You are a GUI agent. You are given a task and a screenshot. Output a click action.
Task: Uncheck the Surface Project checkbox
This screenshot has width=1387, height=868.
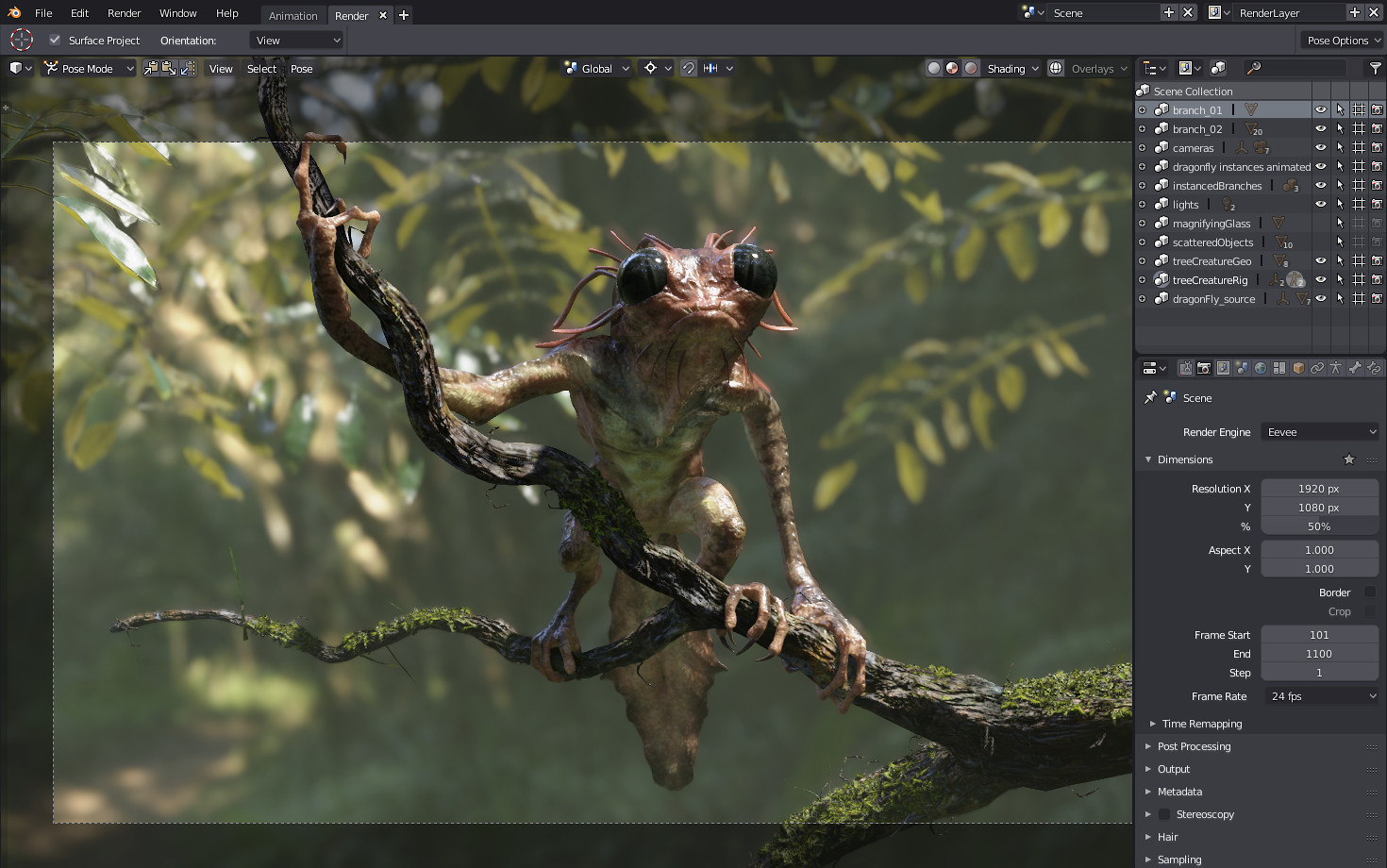(x=55, y=40)
